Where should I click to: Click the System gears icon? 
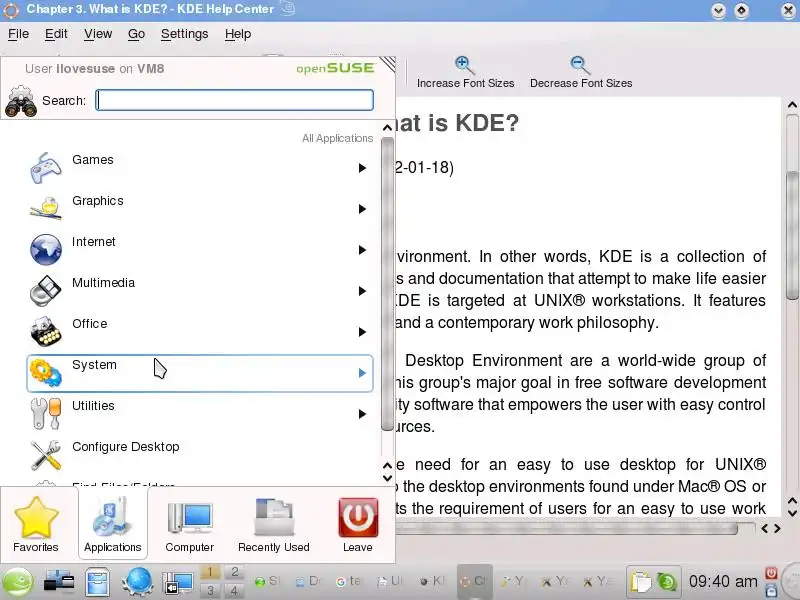pyautogui.click(x=45, y=373)
